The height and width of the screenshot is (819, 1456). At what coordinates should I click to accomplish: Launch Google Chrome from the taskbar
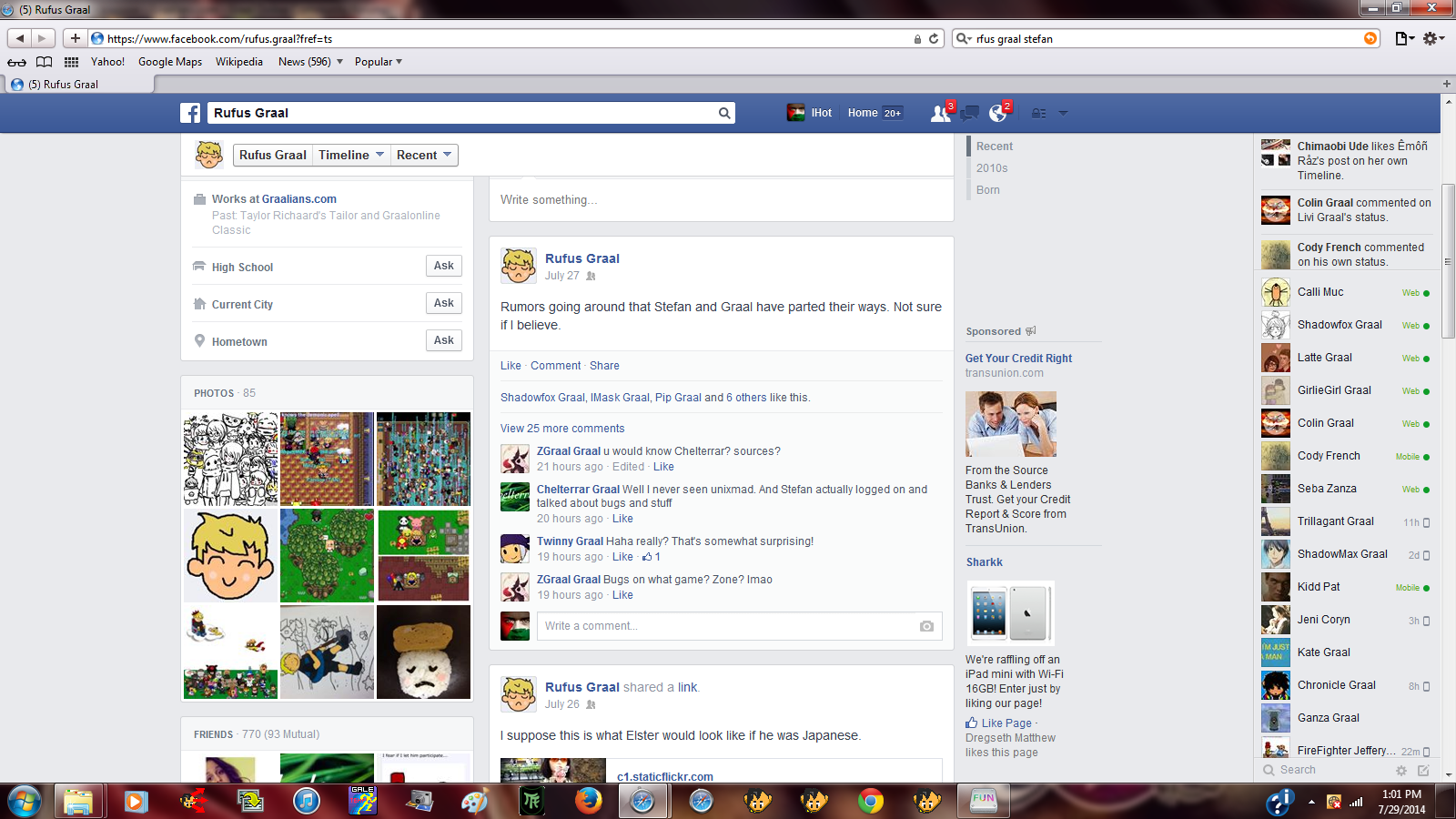870,801
